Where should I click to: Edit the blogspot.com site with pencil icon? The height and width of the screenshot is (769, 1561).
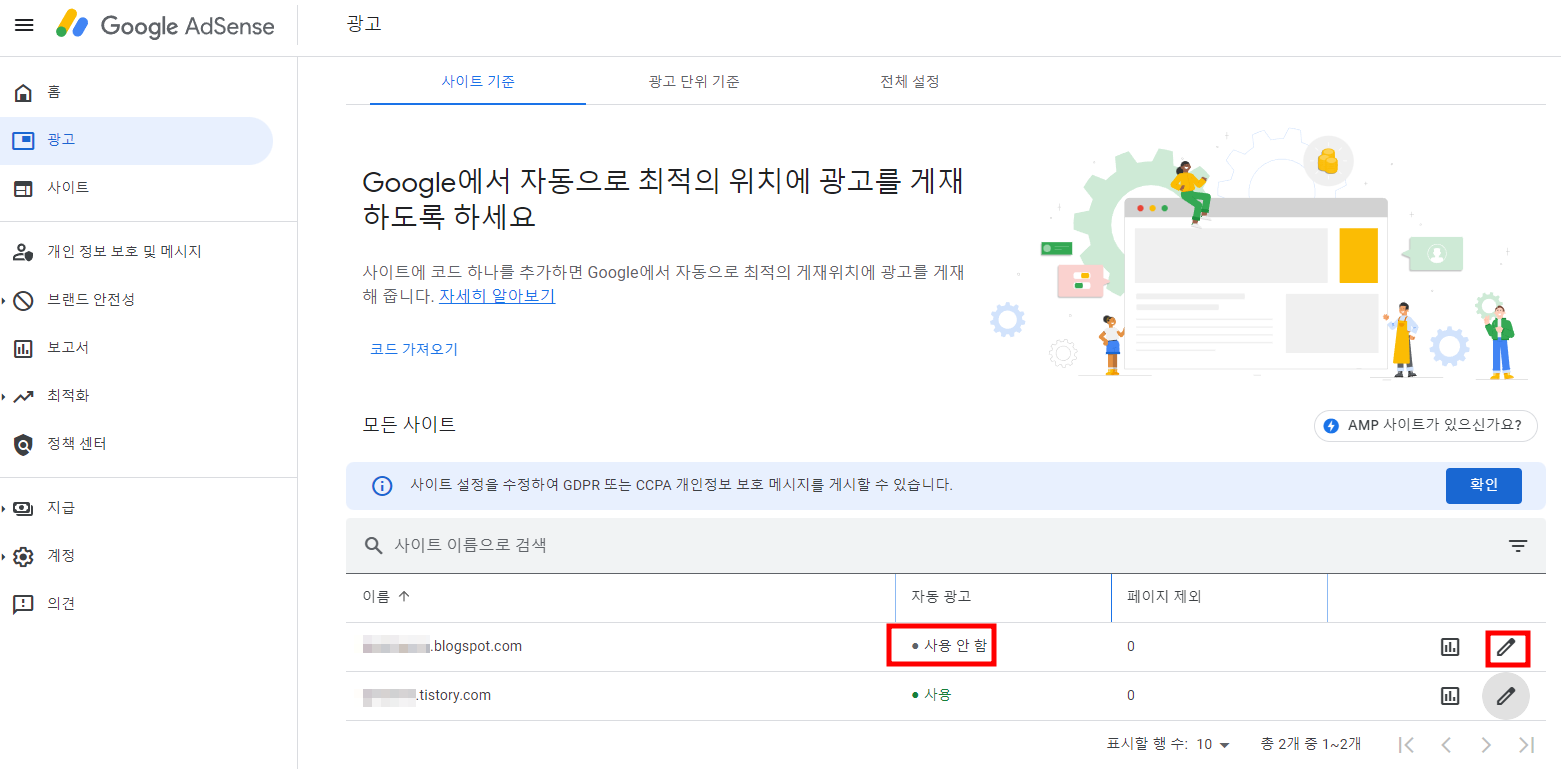coord(1506,647)
